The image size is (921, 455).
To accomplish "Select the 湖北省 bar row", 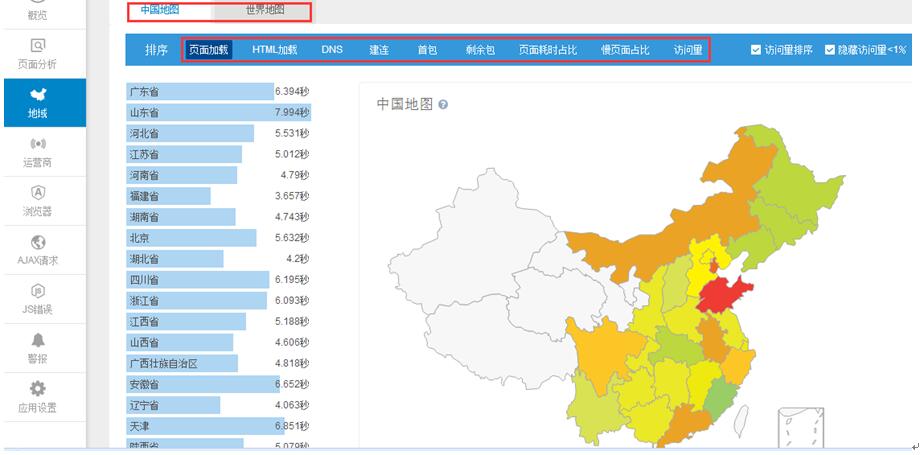I will (x=219, y=259).
